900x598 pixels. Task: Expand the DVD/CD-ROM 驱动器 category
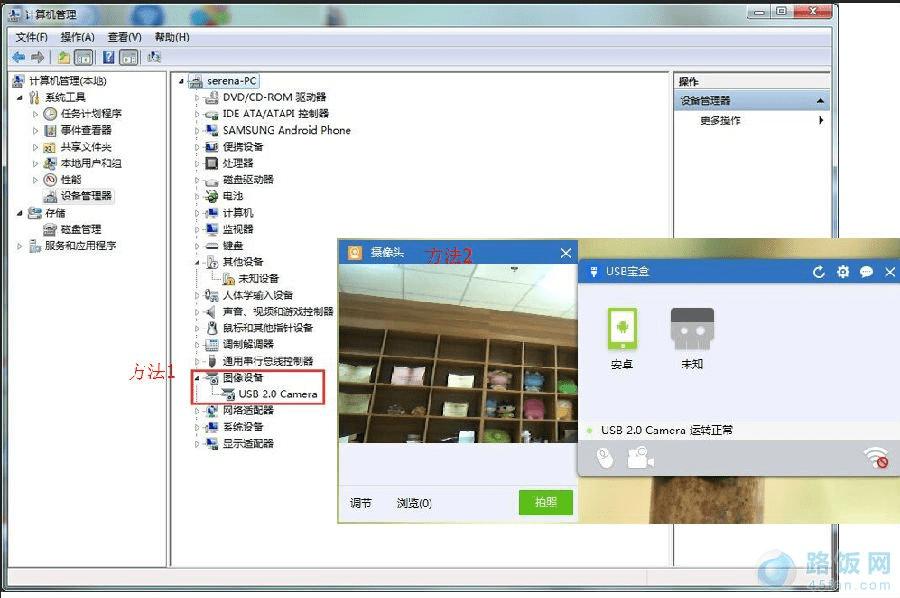click(x=197, y=98)
